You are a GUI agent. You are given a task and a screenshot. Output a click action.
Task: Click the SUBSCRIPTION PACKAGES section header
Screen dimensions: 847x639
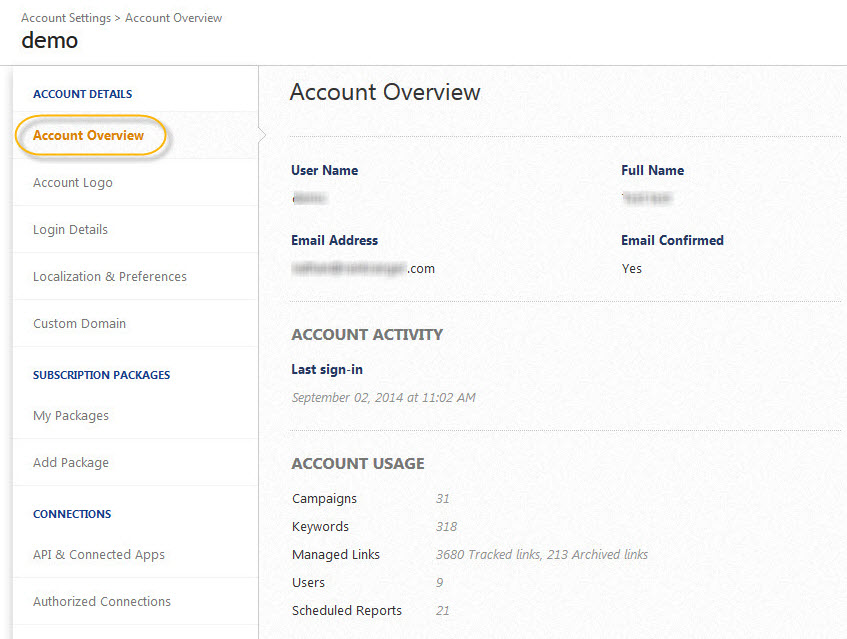[x=101, y=375]
